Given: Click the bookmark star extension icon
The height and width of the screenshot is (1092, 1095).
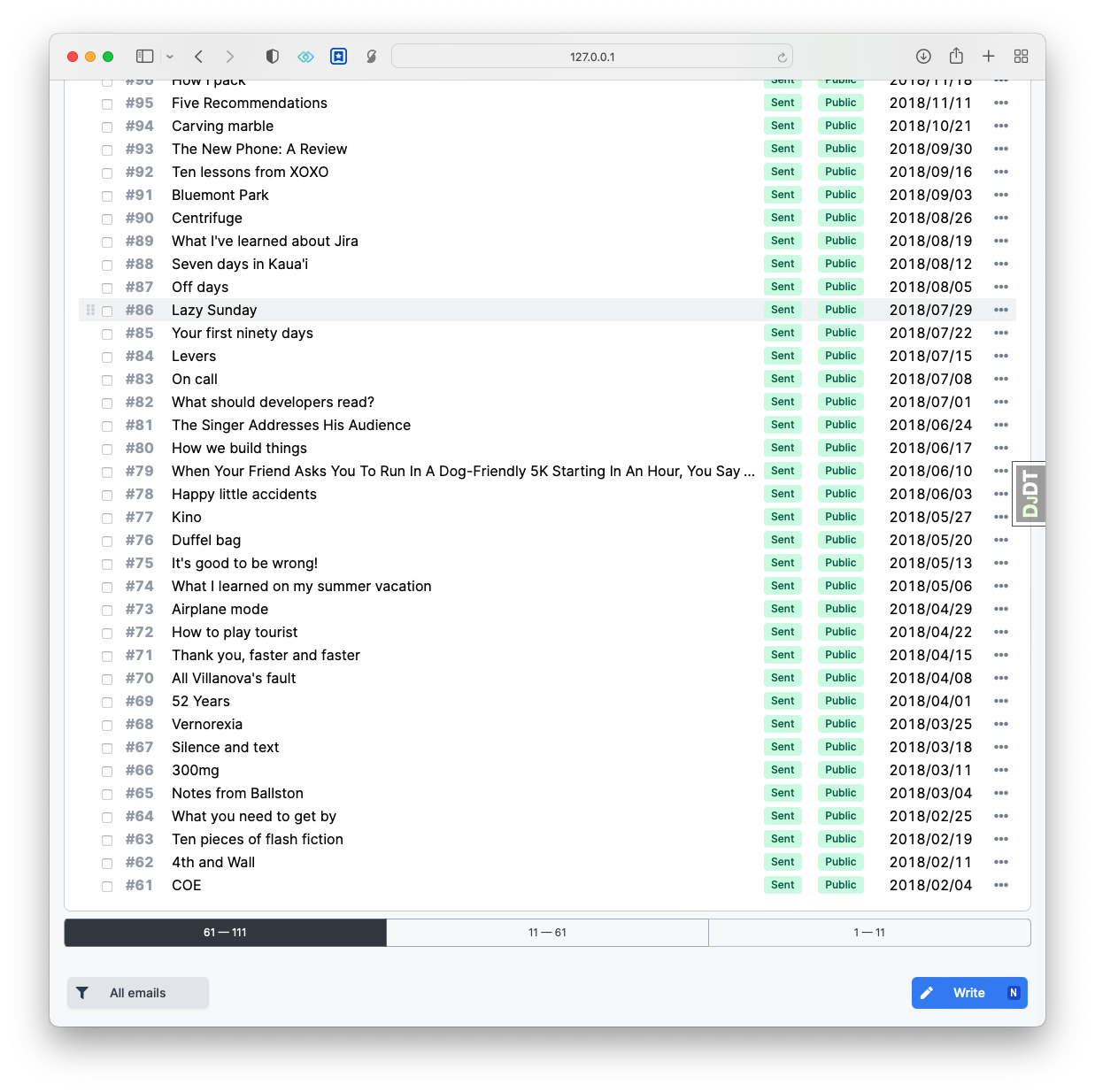Looking at the screenshot, I should [x=338, y=57].
